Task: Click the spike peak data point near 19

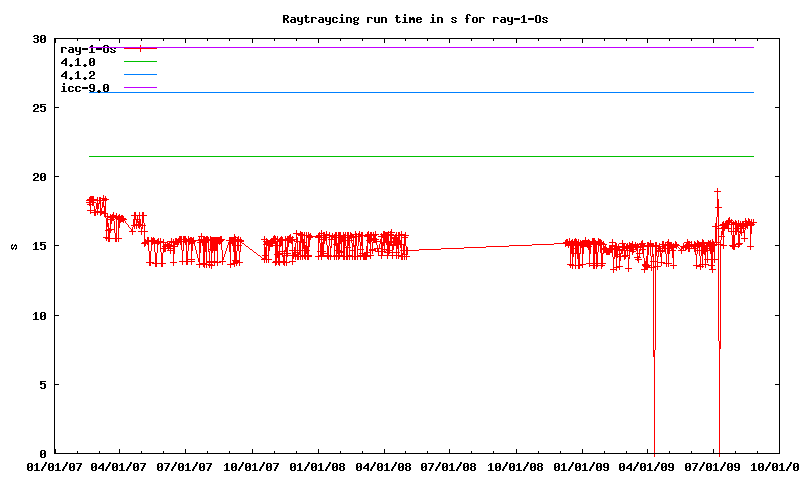Action: tap(717, 191)
